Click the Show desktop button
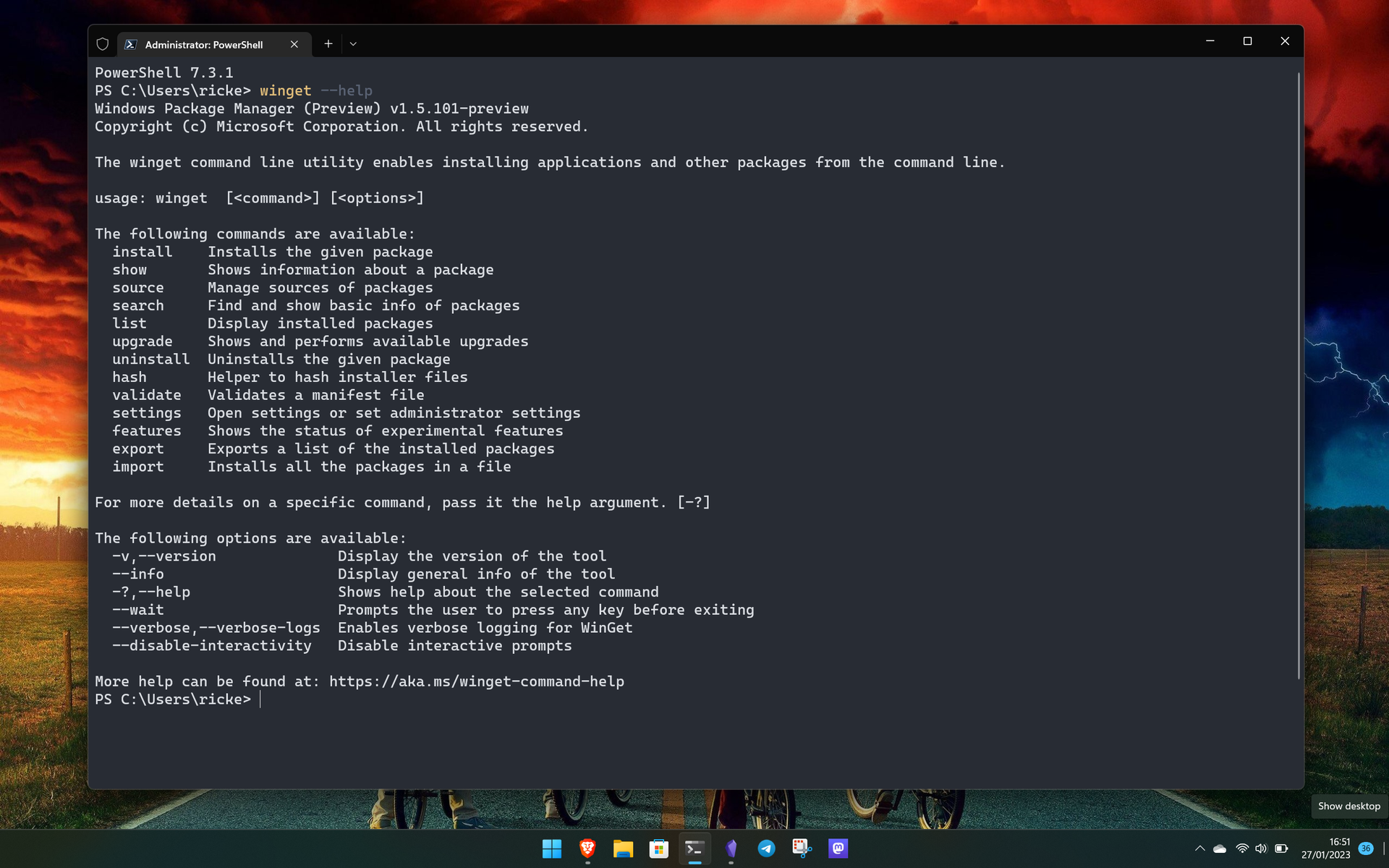 click(1348, 806)
